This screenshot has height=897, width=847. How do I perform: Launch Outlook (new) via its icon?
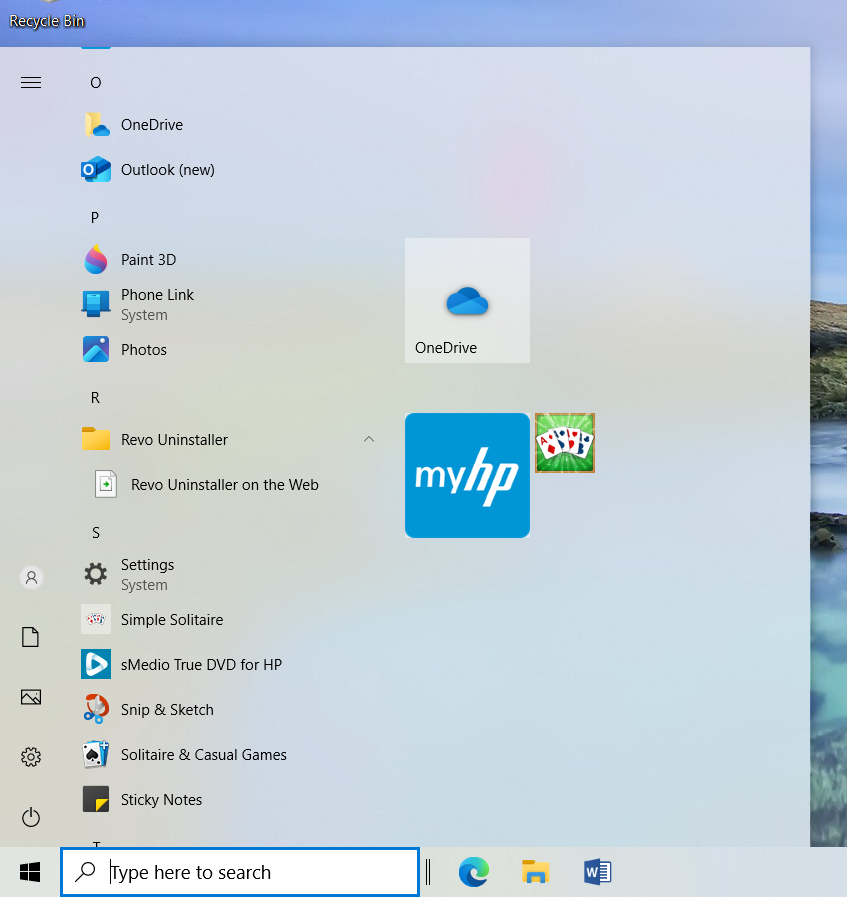tap(96, 170)
